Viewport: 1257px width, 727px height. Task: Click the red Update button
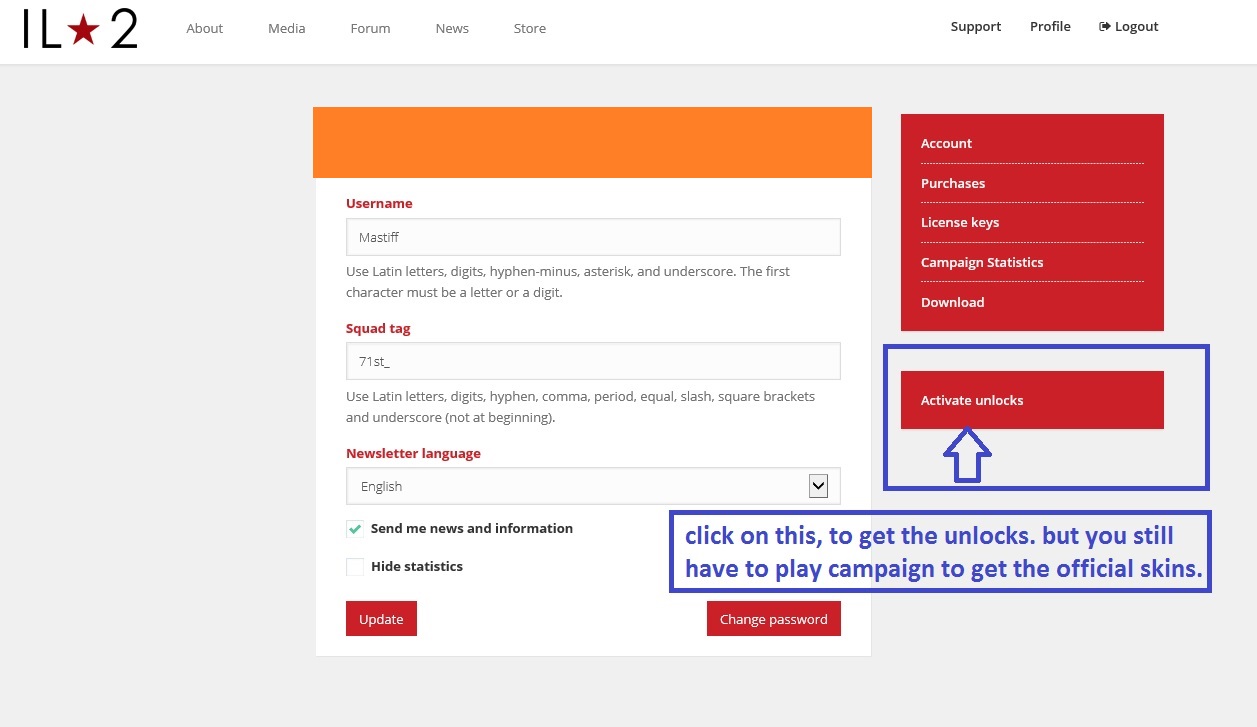(381, 619)
